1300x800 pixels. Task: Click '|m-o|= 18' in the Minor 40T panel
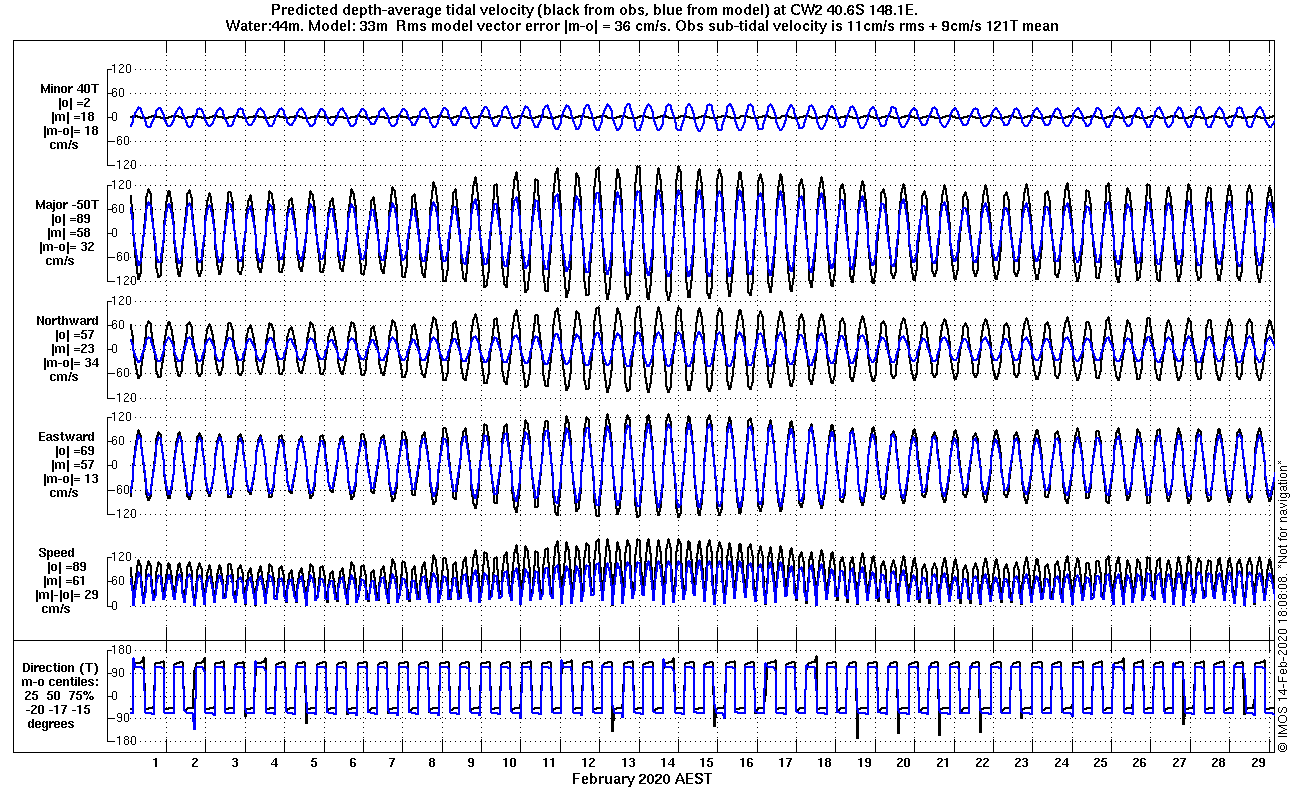pos(69,131)
